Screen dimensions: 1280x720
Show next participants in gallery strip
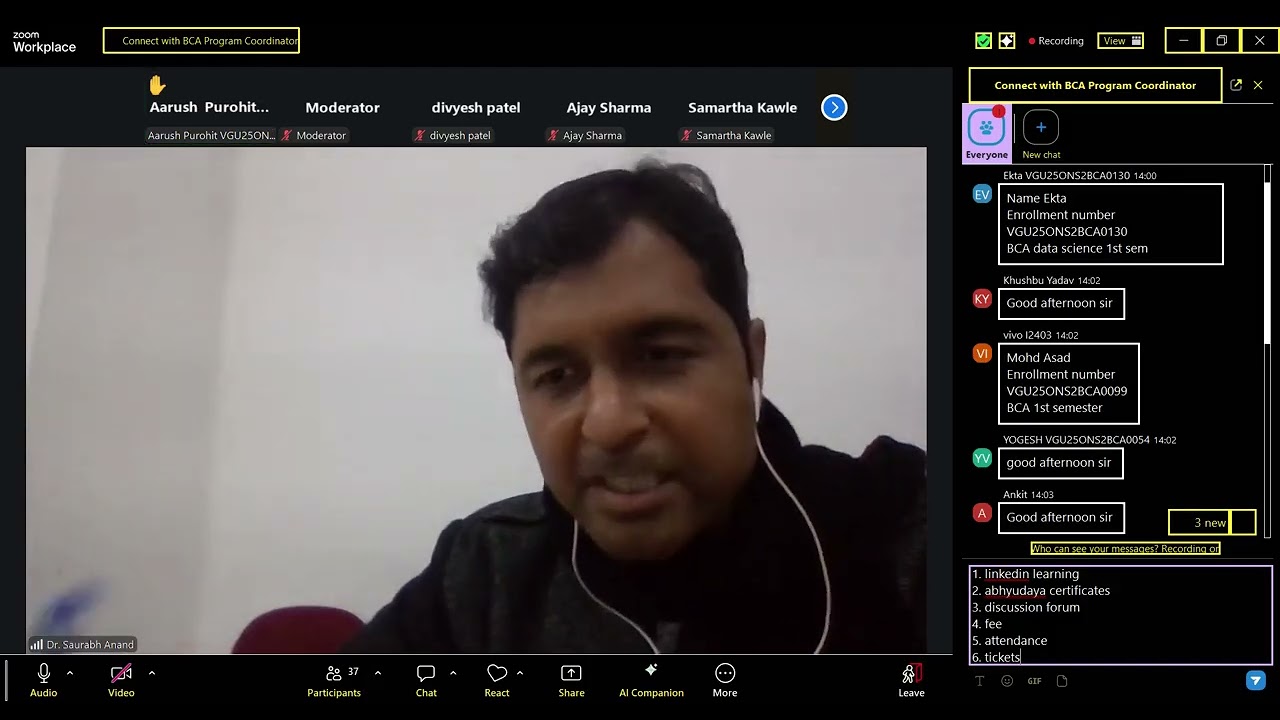(x=834, y=107)
